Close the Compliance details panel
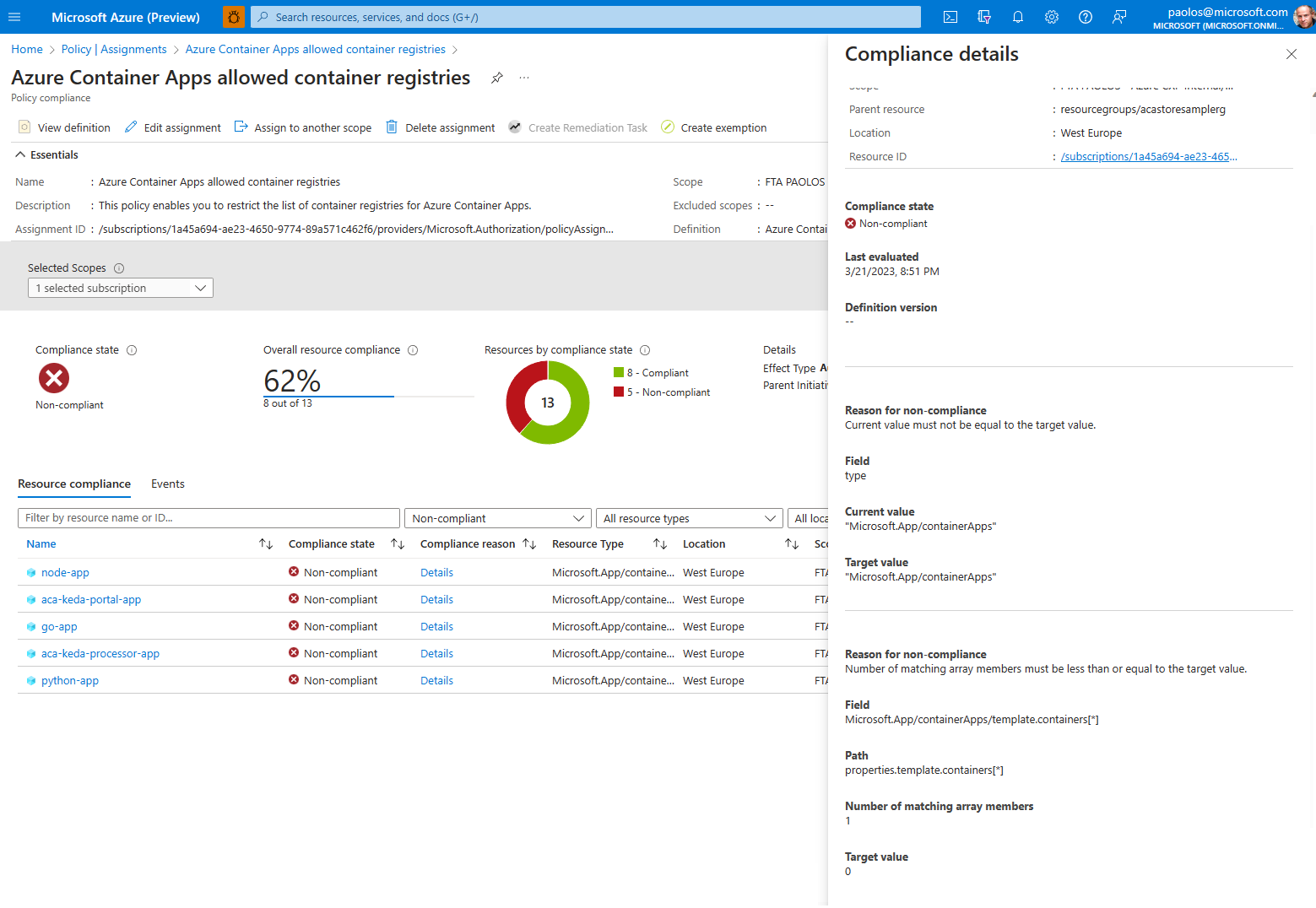Screen dimensions: 1316x908 [x=1292, y=54]
